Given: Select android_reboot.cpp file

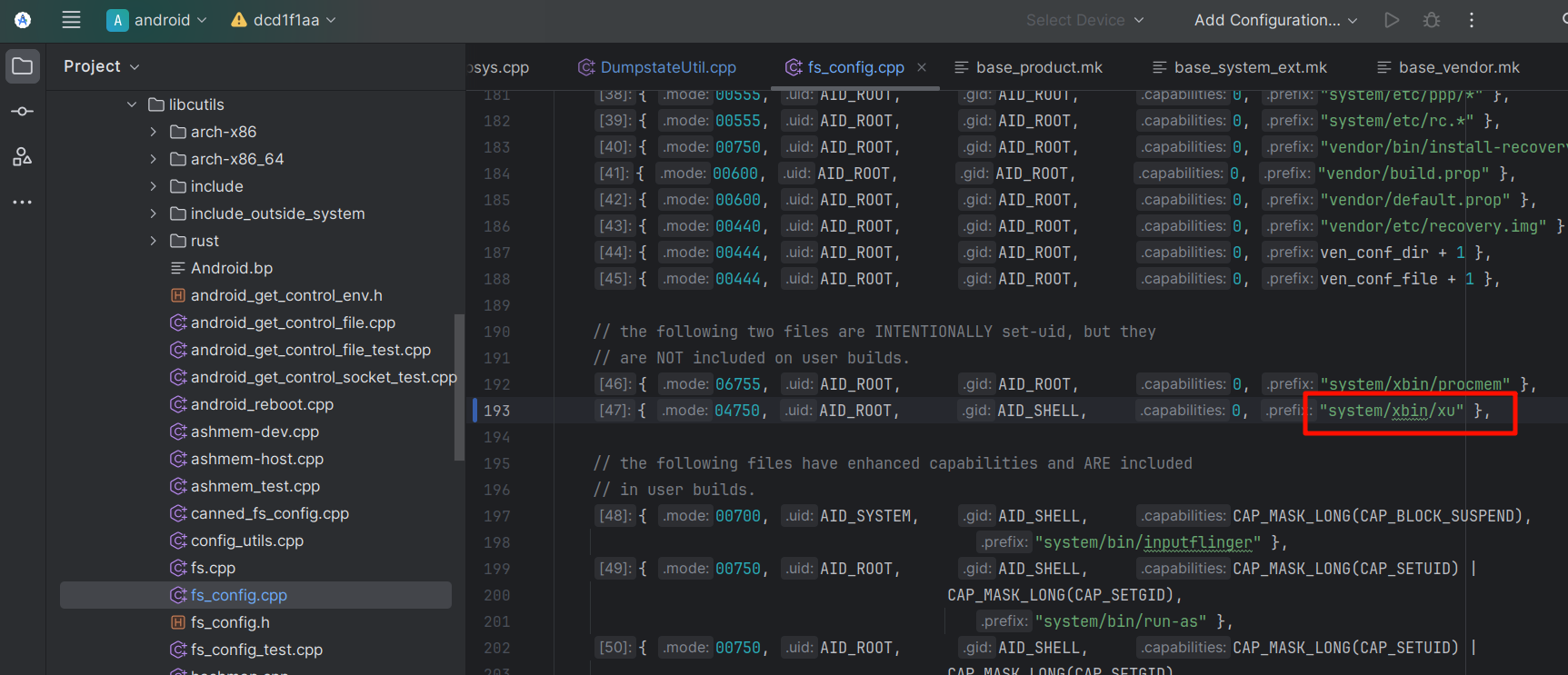Looking at the screenshot, I should (x=262, y=404).
